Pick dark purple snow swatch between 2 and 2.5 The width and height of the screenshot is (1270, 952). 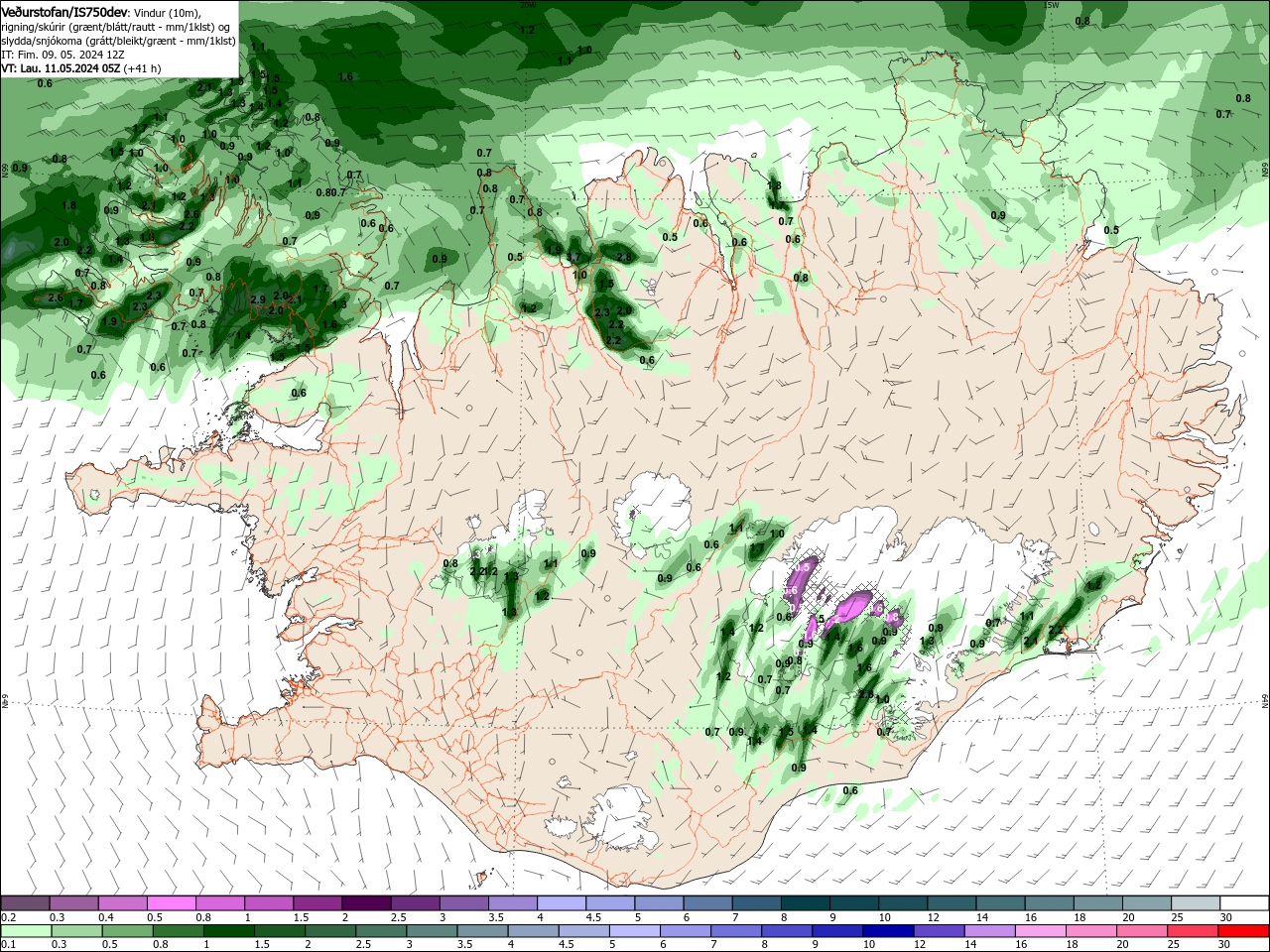click(365, 903)
